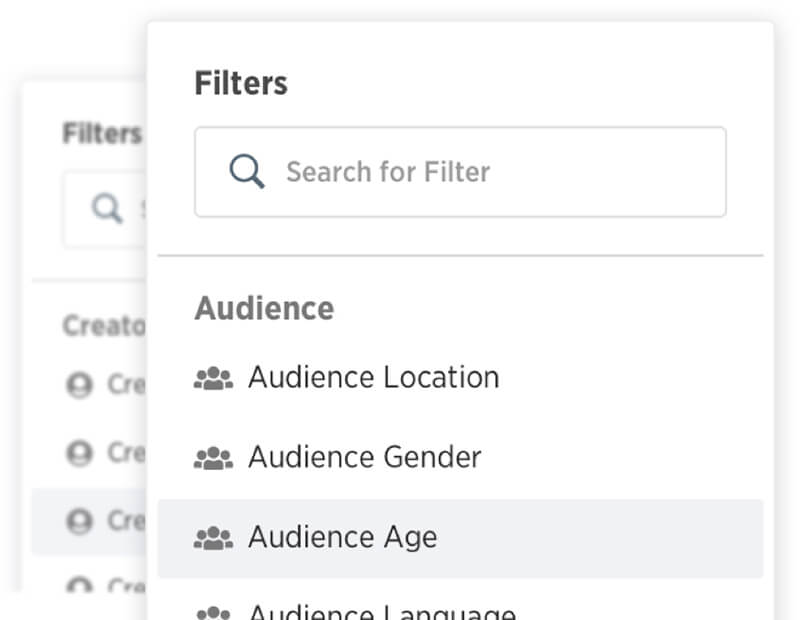Screen dimensions: 800x620
Task: Choose the Audience Gender filter option
Action: pos(460,457)
